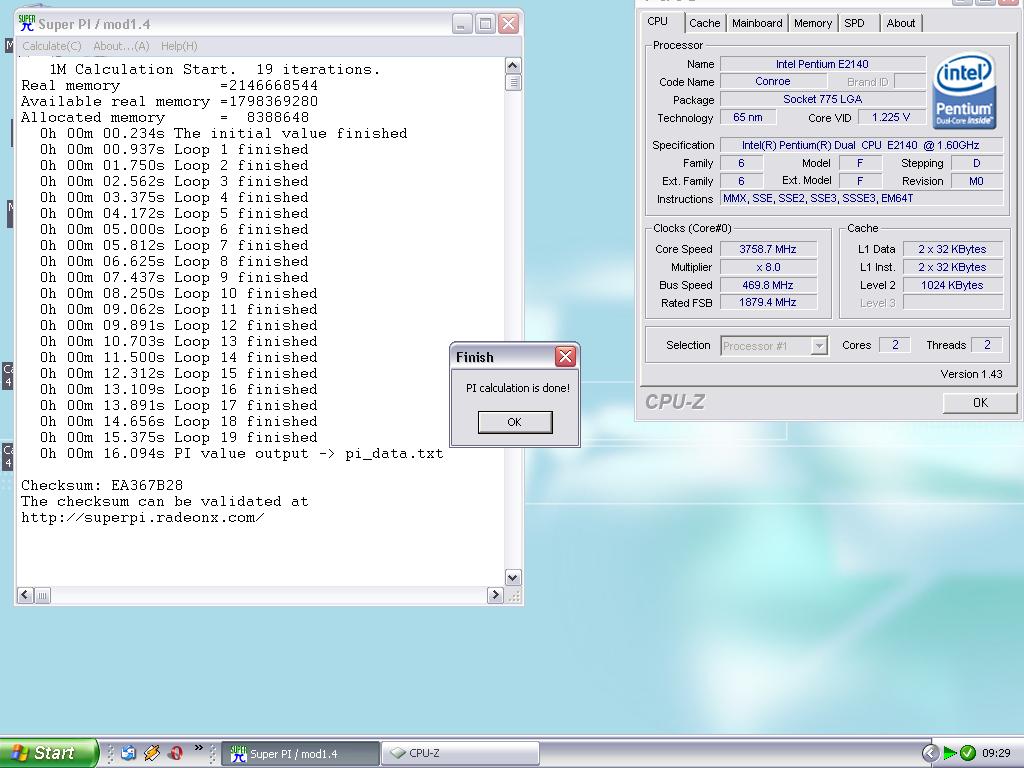Open the About...(A) menu in Super PI

click(x=121, y=46)
